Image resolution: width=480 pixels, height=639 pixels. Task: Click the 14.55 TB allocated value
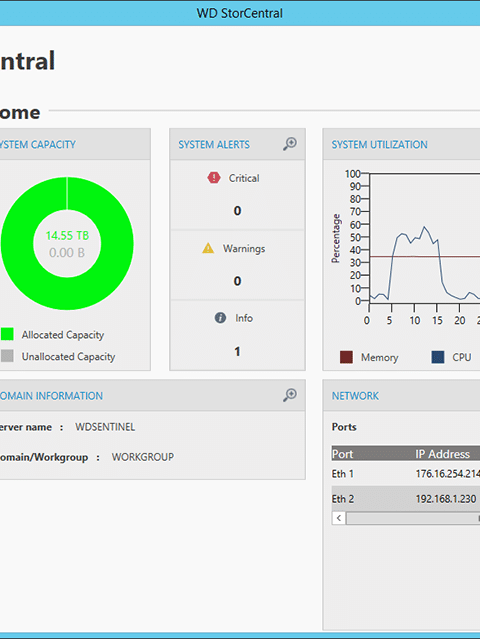67,236
